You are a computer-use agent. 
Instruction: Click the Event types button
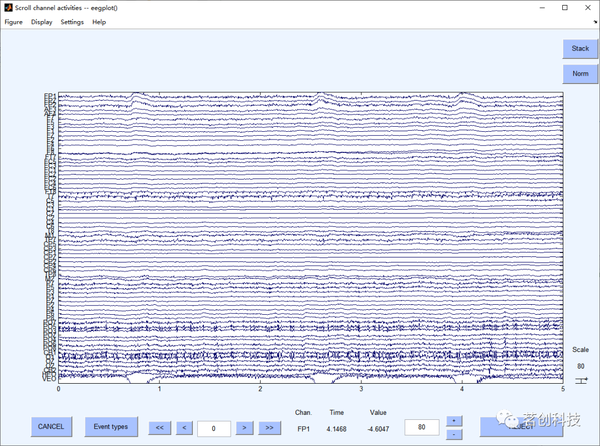click(x=111, y=427)
